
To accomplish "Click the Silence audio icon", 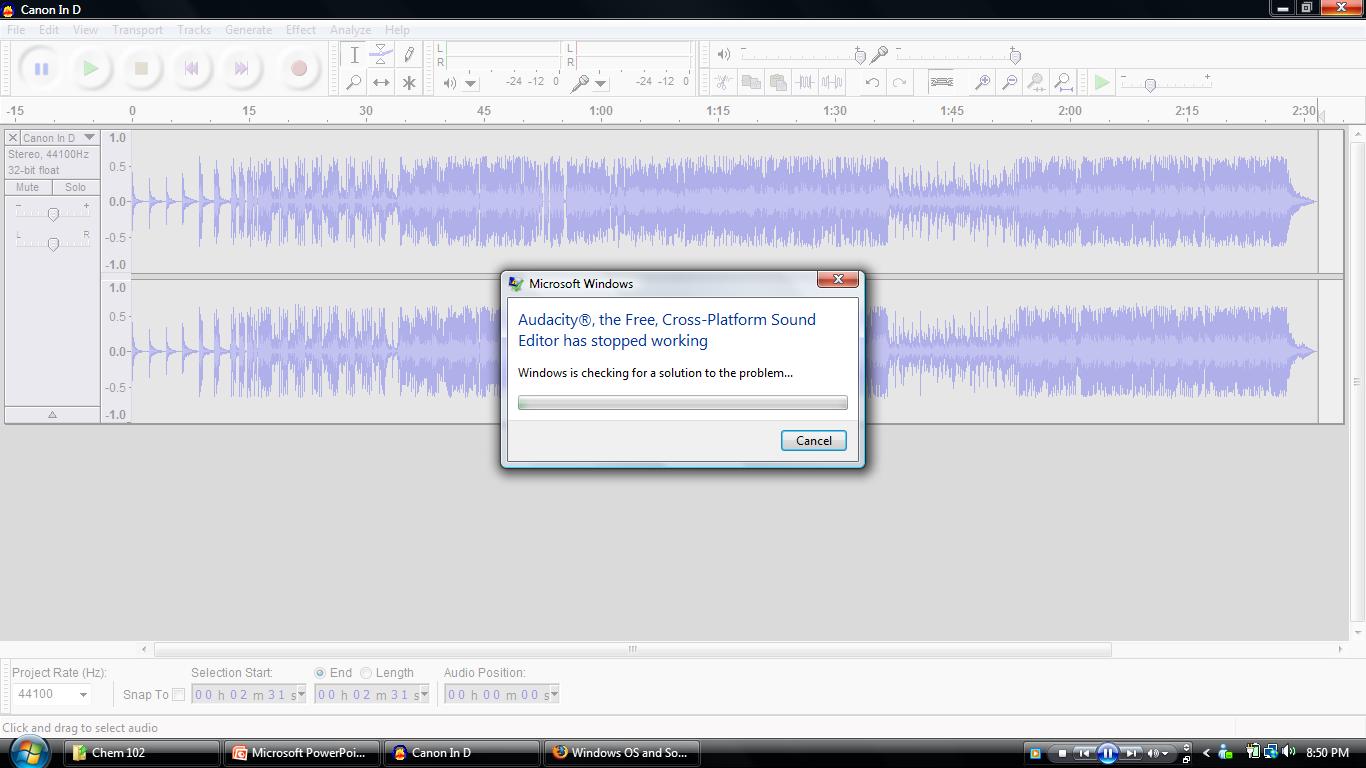I will coord(831,82).
